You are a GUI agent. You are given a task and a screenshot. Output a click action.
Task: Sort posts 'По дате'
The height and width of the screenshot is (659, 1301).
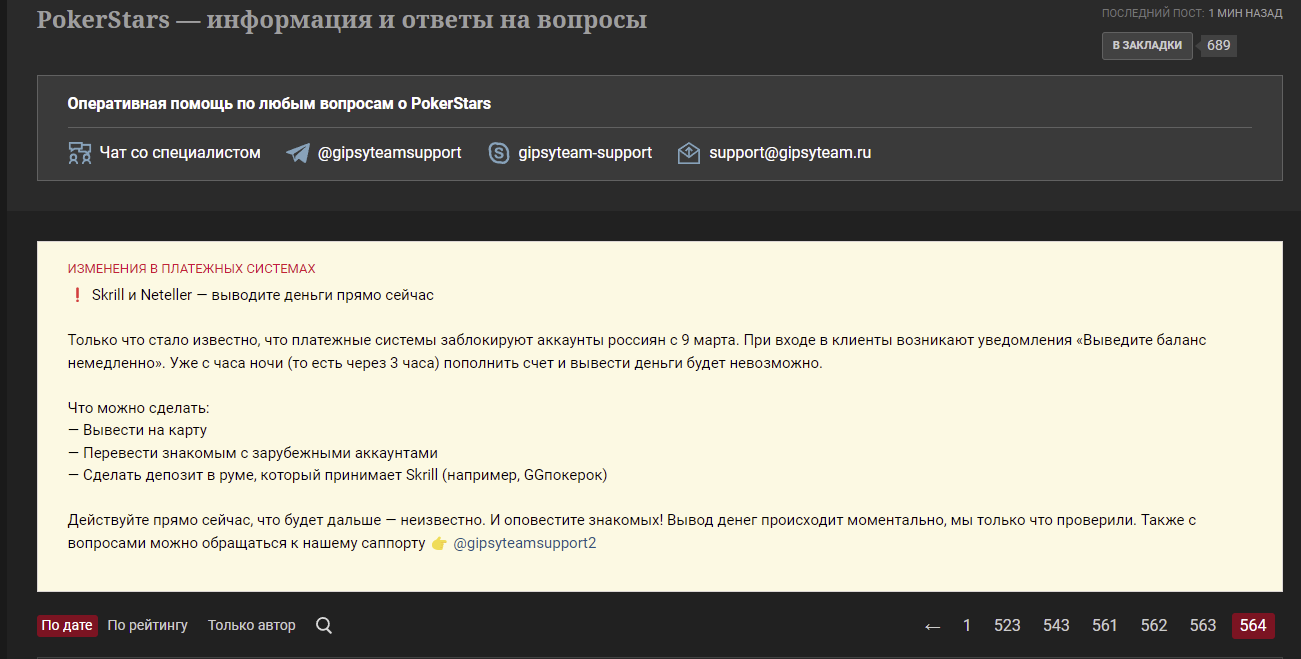pos(67,626)
